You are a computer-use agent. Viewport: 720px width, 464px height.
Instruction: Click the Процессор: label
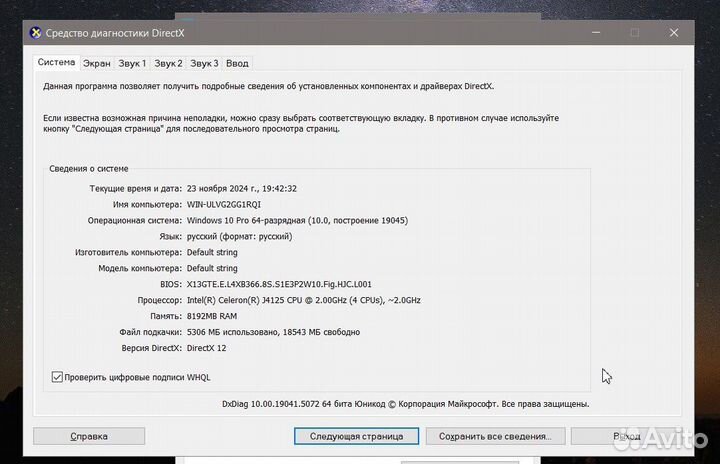[160, 300]
